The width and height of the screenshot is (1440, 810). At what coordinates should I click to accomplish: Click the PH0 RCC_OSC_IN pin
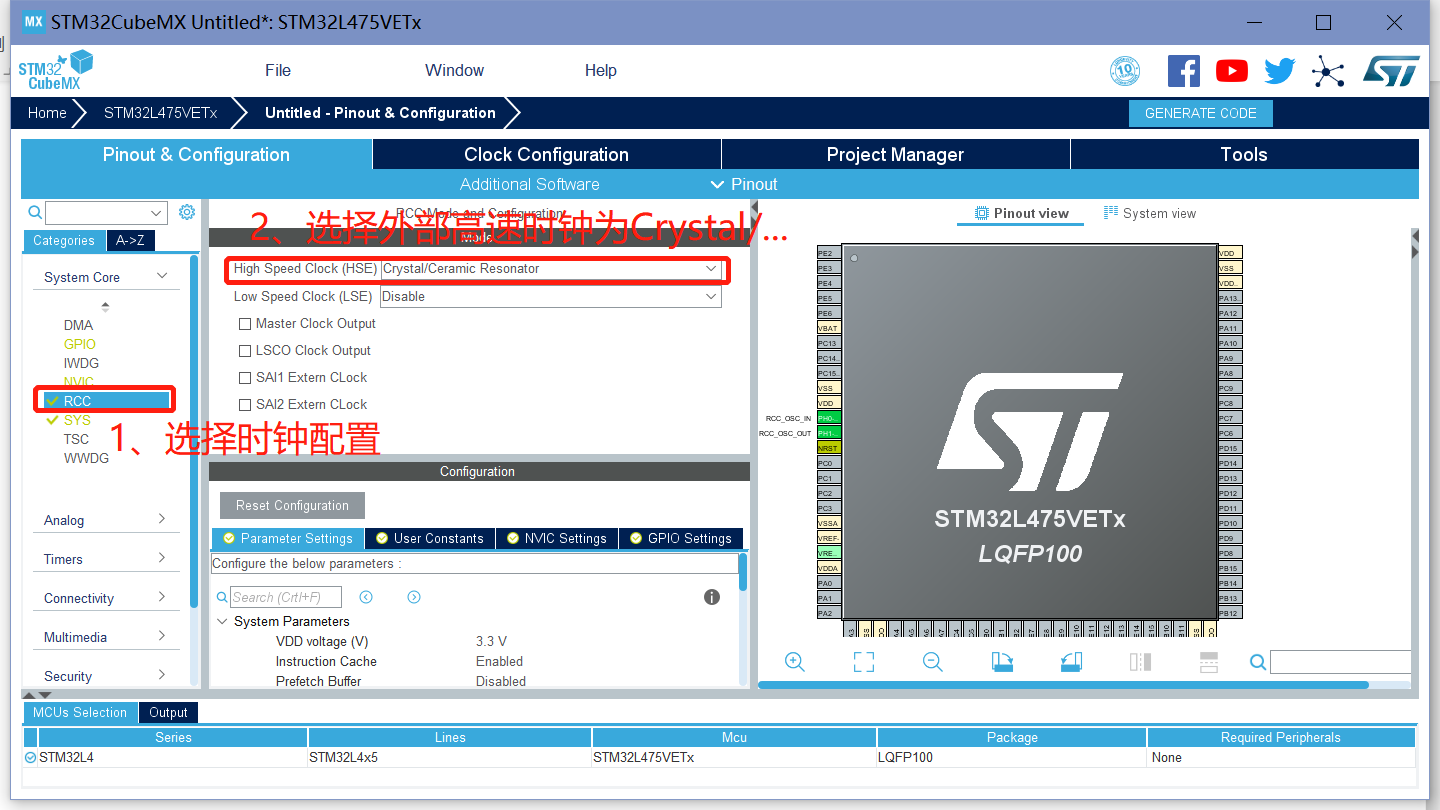829,418
